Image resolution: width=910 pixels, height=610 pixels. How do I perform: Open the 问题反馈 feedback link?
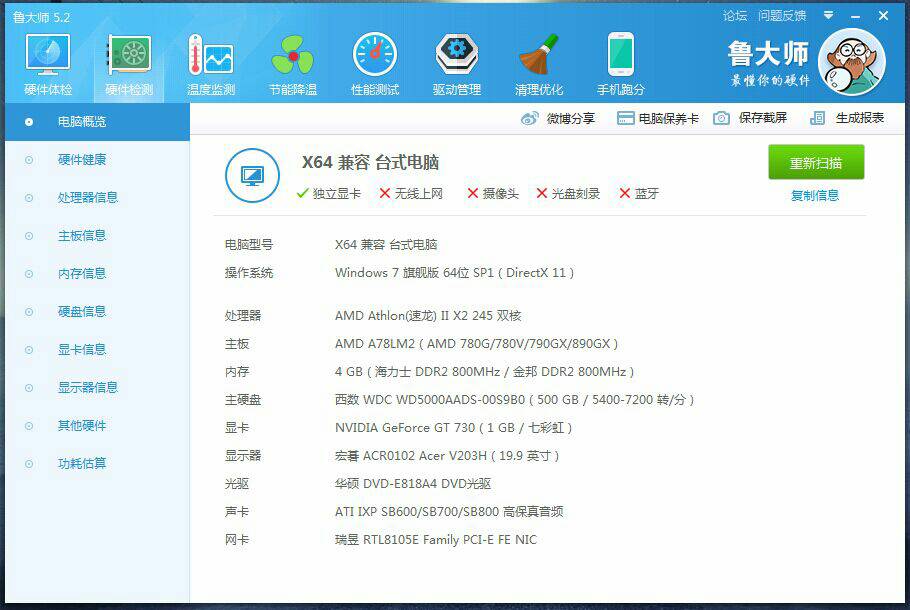pyautogui.click(x=782, y=16)
